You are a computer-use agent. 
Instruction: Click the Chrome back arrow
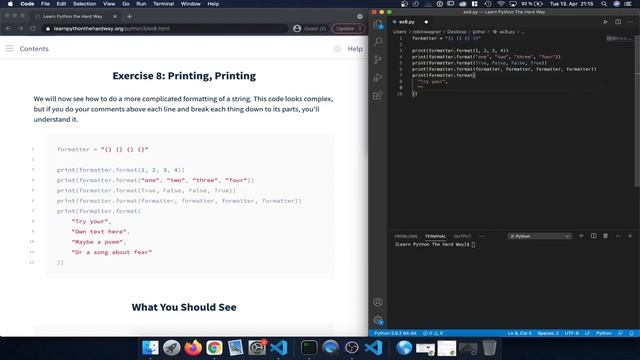click(9, 29)
